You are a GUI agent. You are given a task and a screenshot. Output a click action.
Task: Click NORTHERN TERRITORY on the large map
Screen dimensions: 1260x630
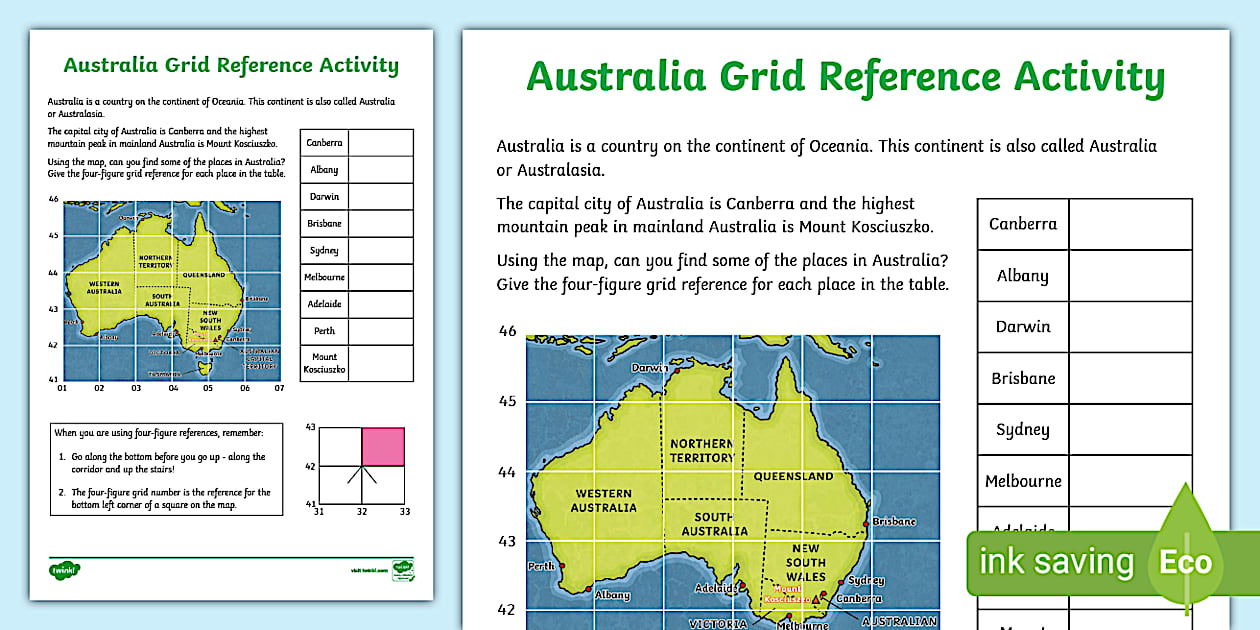[703, 450]
